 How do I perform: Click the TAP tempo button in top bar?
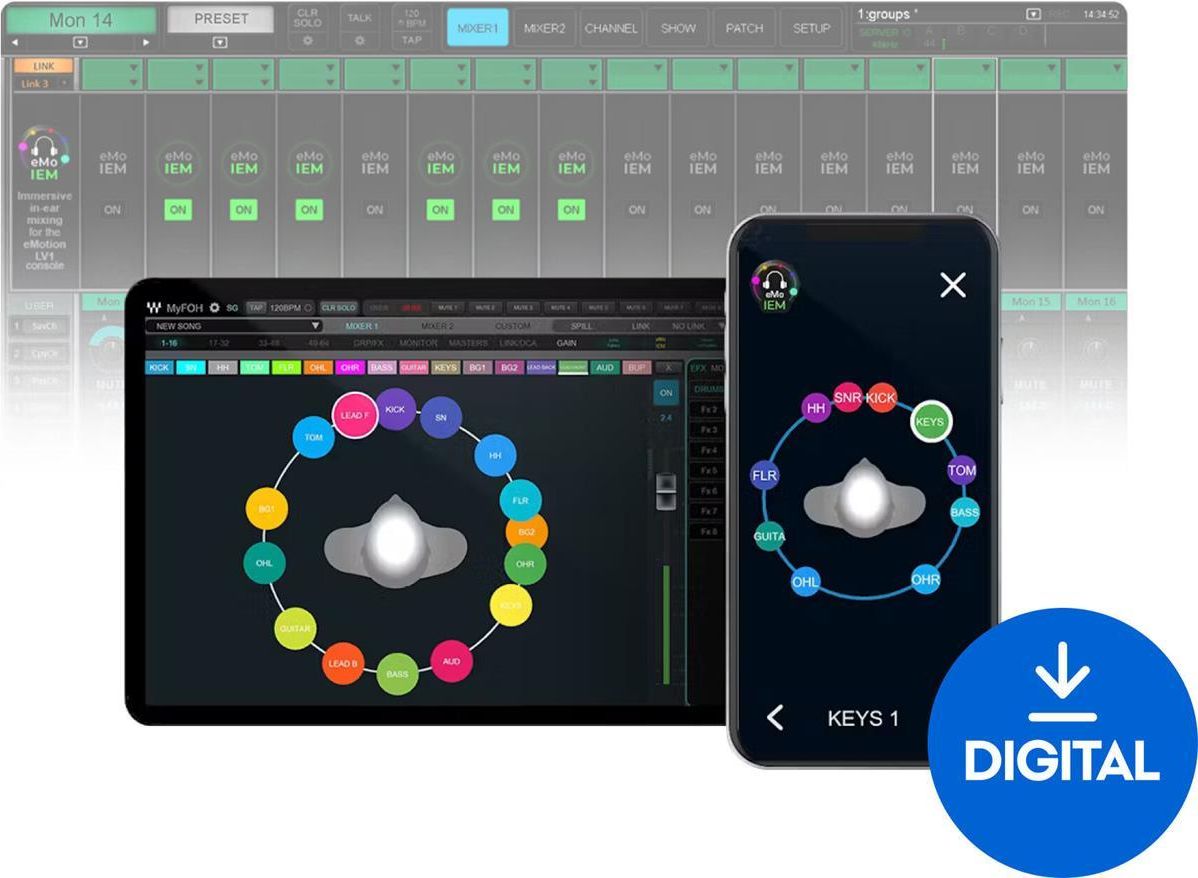point(411,40)
